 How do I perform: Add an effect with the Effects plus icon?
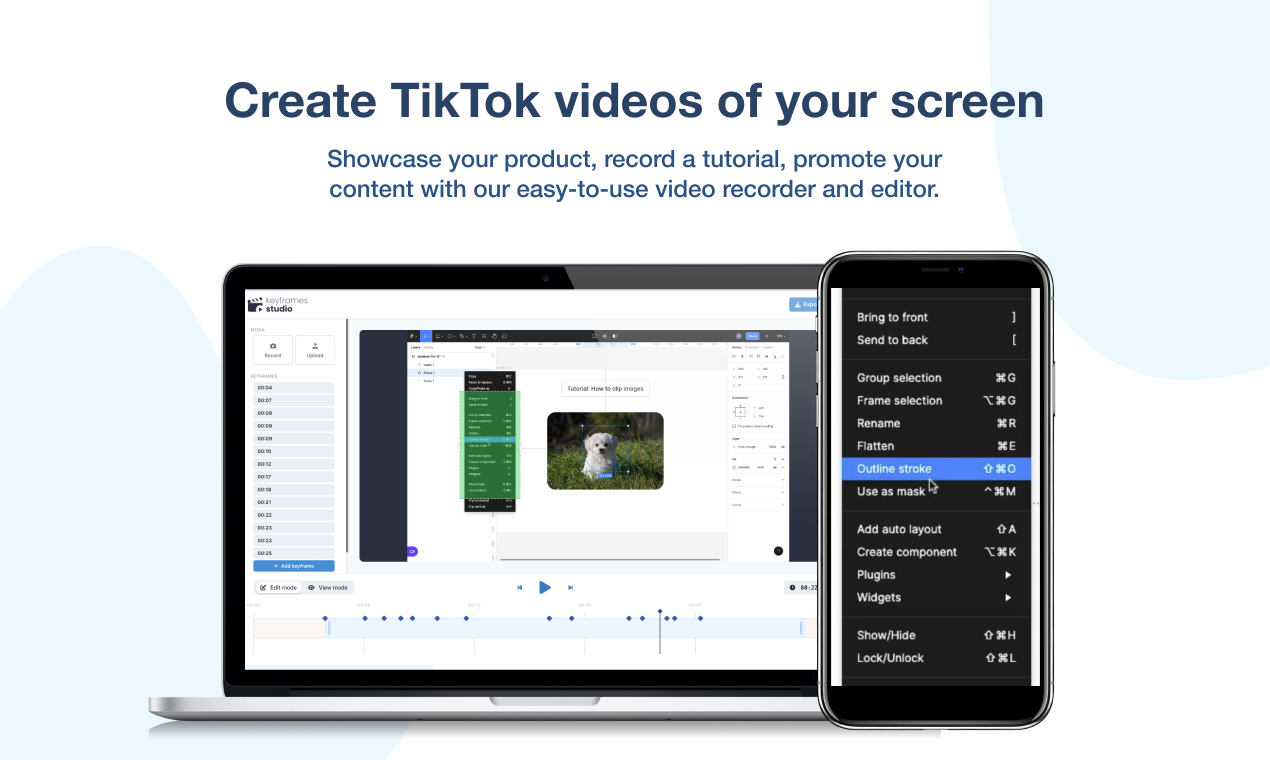point(783,492)
